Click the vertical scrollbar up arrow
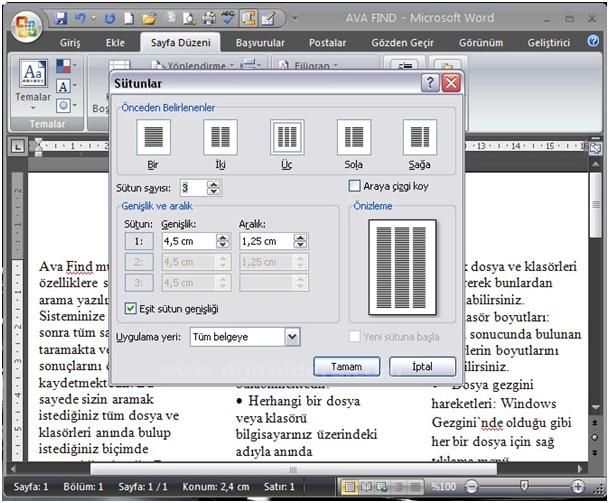Viewport: 609px width, 503px height. [x=595, y=164]
